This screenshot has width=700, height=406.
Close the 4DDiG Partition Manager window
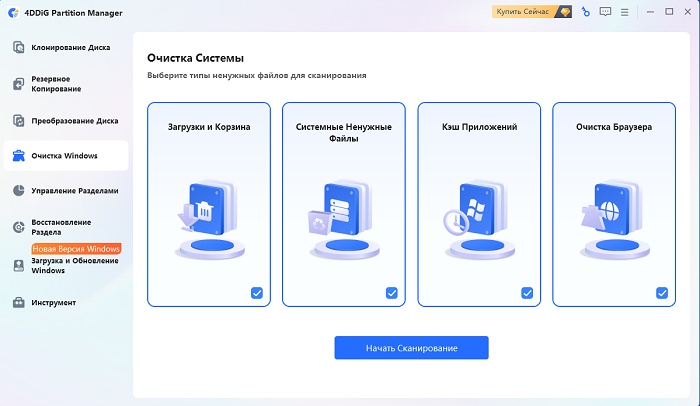tap(688, 12)
